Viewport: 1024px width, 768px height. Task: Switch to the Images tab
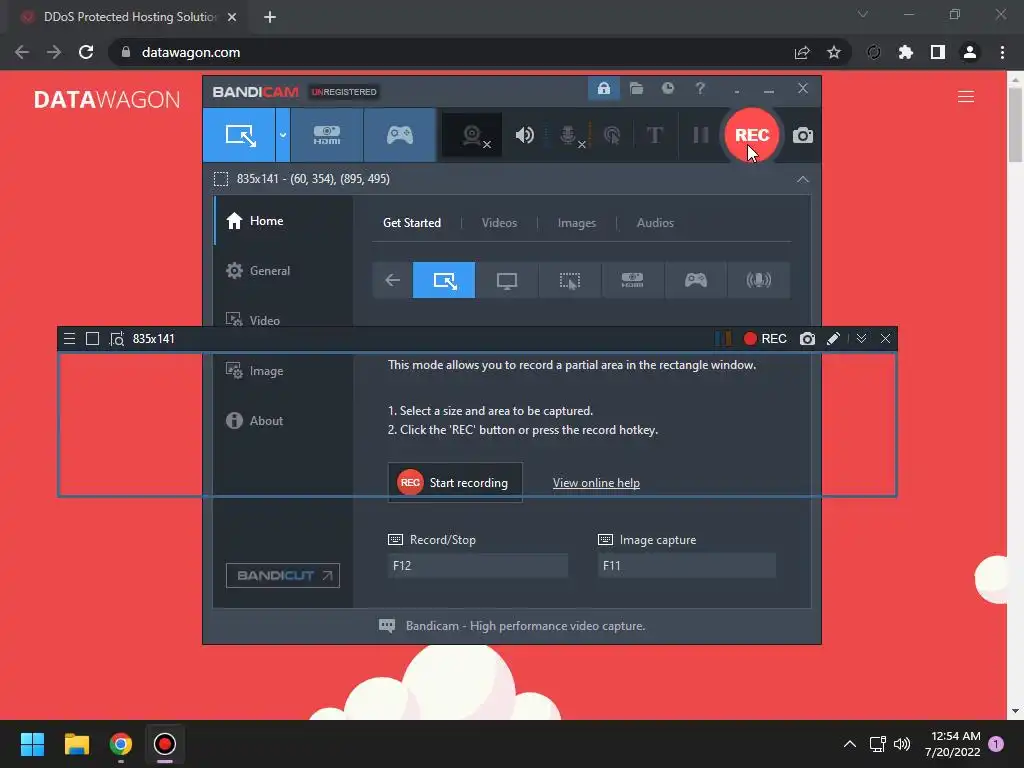577,223
